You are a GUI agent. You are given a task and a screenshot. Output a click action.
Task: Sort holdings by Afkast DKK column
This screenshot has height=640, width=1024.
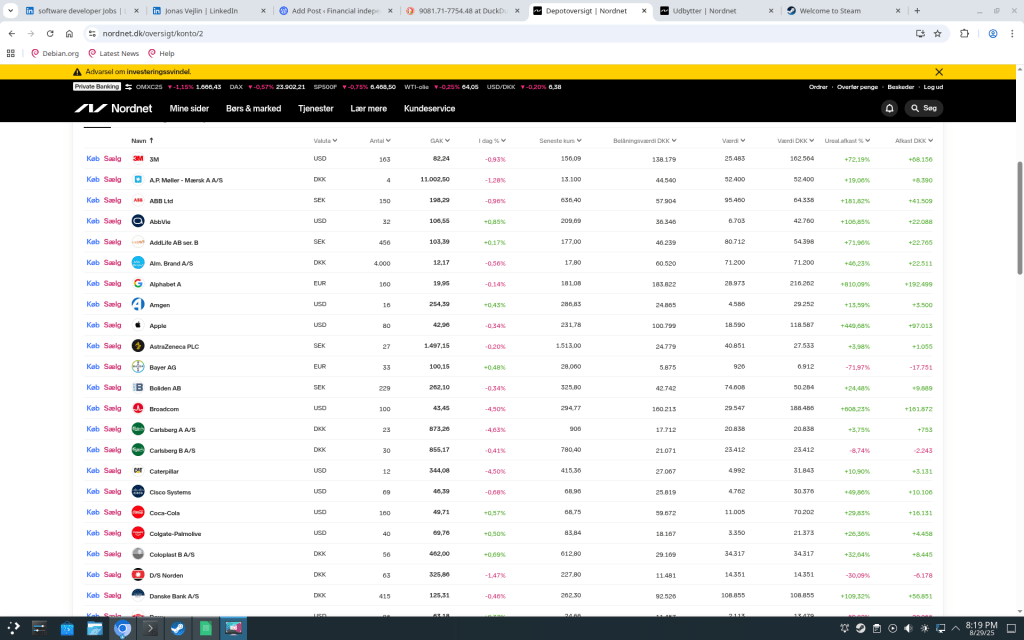click(x=913, y=141)
